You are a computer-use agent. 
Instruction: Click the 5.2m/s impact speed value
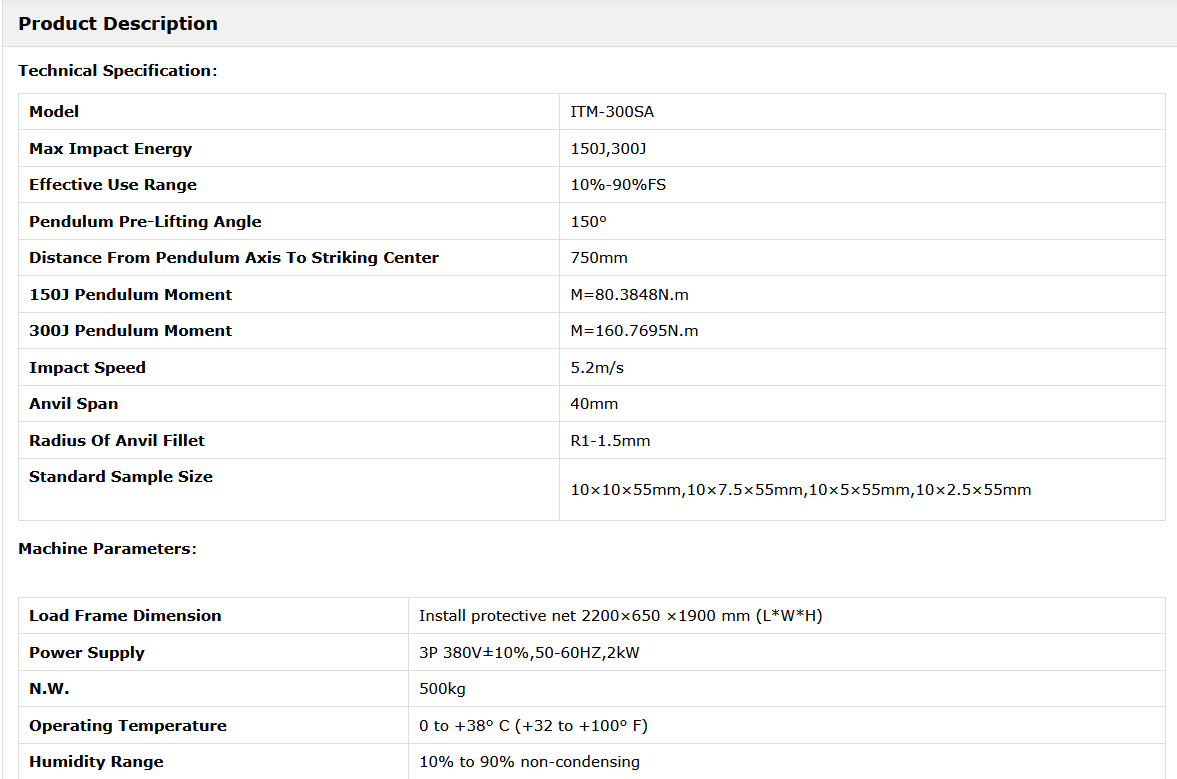click(x=597, y=368)
